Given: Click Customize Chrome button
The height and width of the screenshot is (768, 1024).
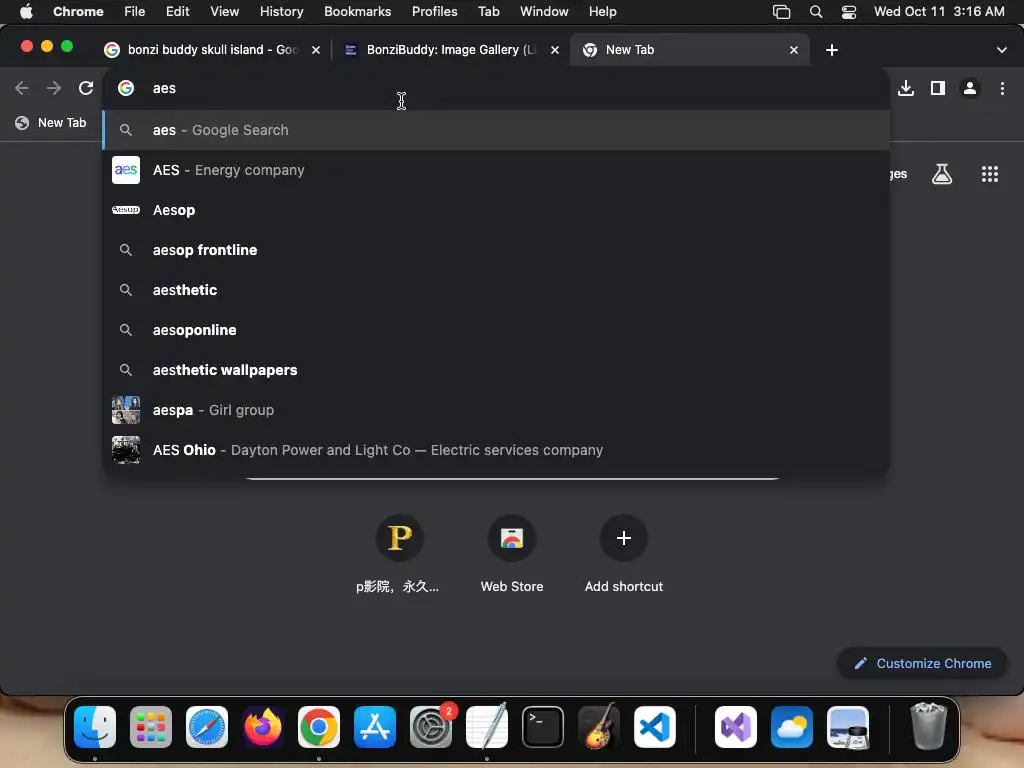Looking at the screenshot, I should 922,664.
